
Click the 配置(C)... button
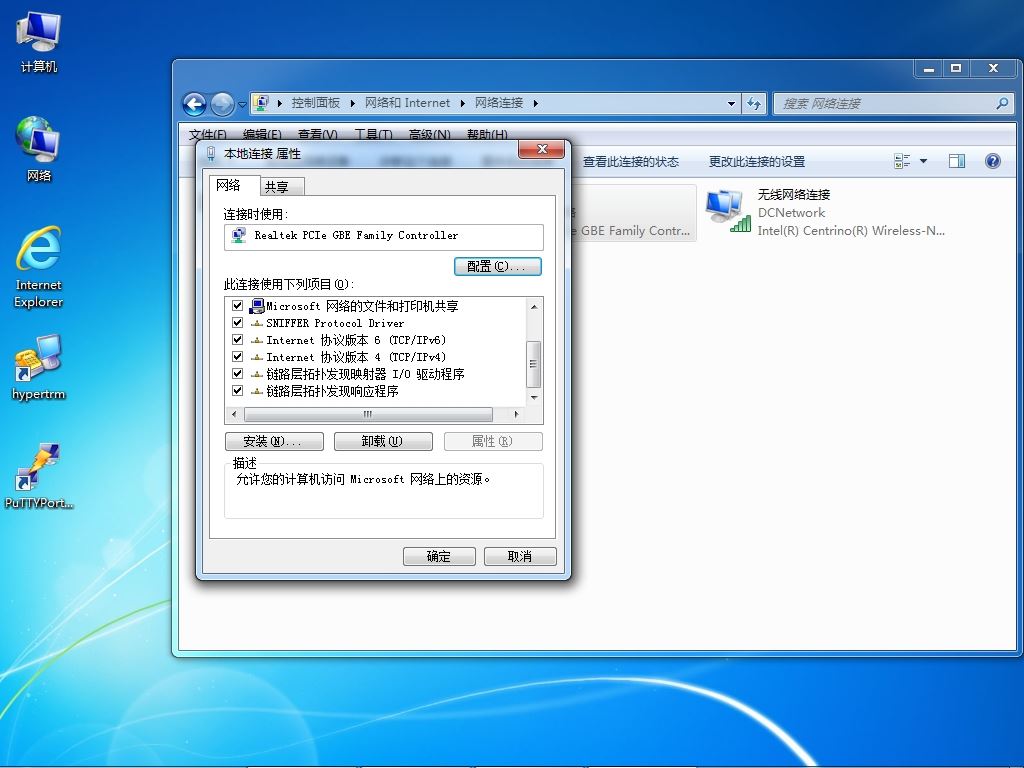[498, 266]
